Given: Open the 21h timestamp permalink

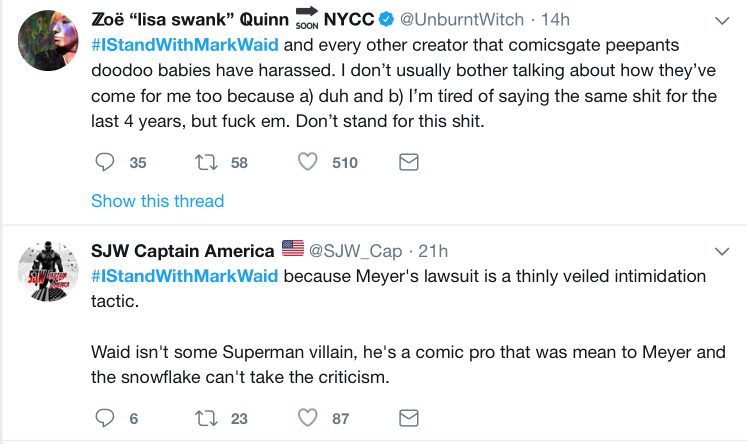Looking at the screenshot, I should (x=433, y=251).
